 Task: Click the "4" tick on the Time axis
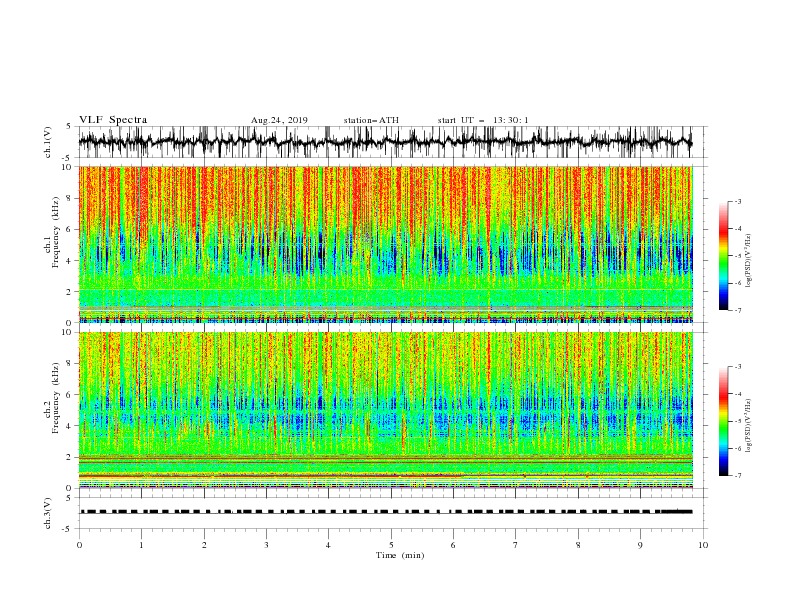coord(328,545)
